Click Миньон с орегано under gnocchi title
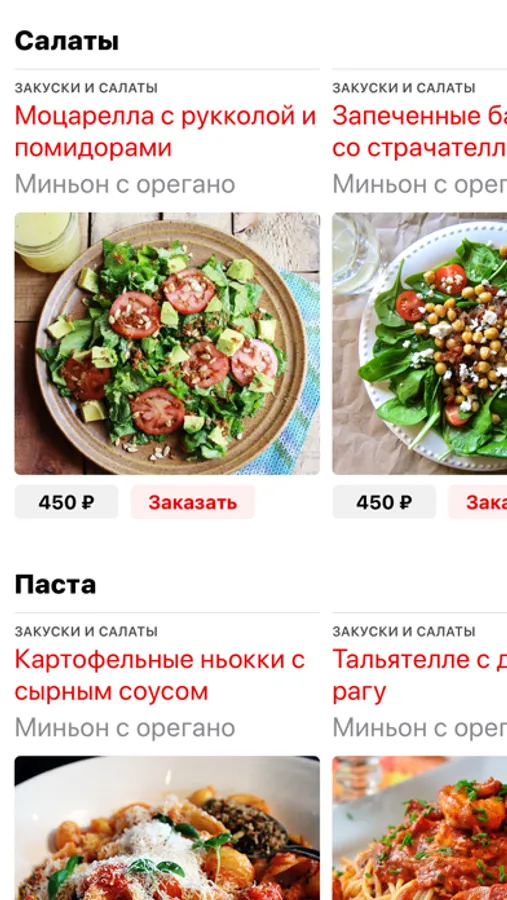Image resolution: width=507 pixels, height=900 pixels. pos(125,728)
